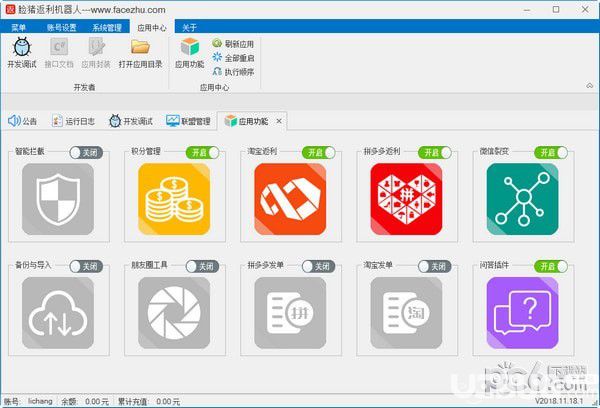
Task: Open the 开发调试 bug icon in ribbon
Action: pos(22,47)
